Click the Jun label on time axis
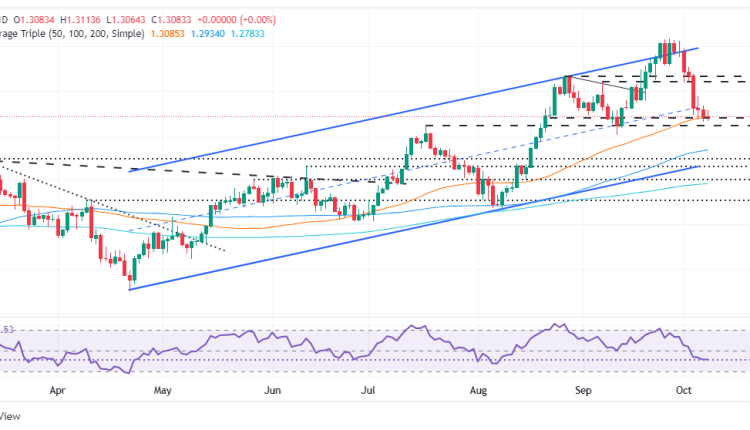 (x=272, y=393)
